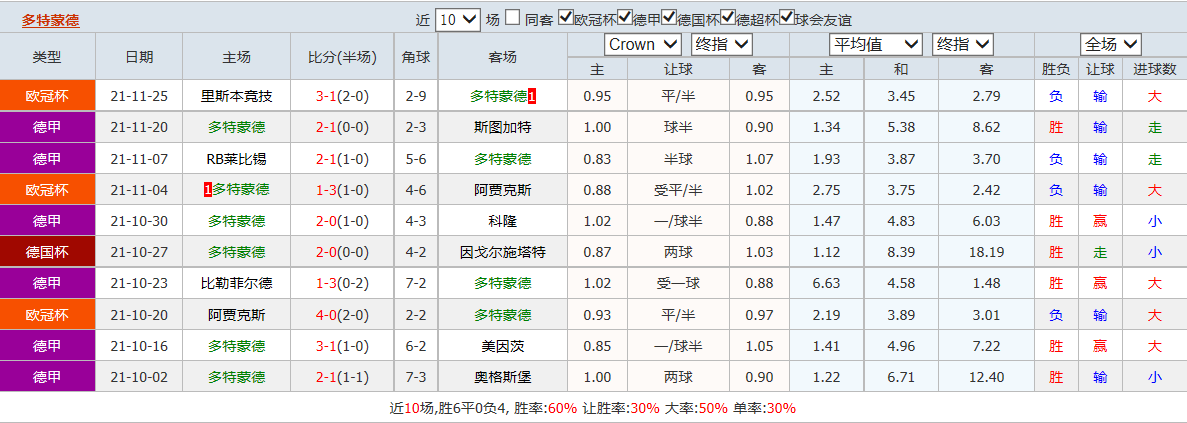The image size is (1187, 423).
Task: Click the red card badge in the 21-11-04 row
Action: 207,190
